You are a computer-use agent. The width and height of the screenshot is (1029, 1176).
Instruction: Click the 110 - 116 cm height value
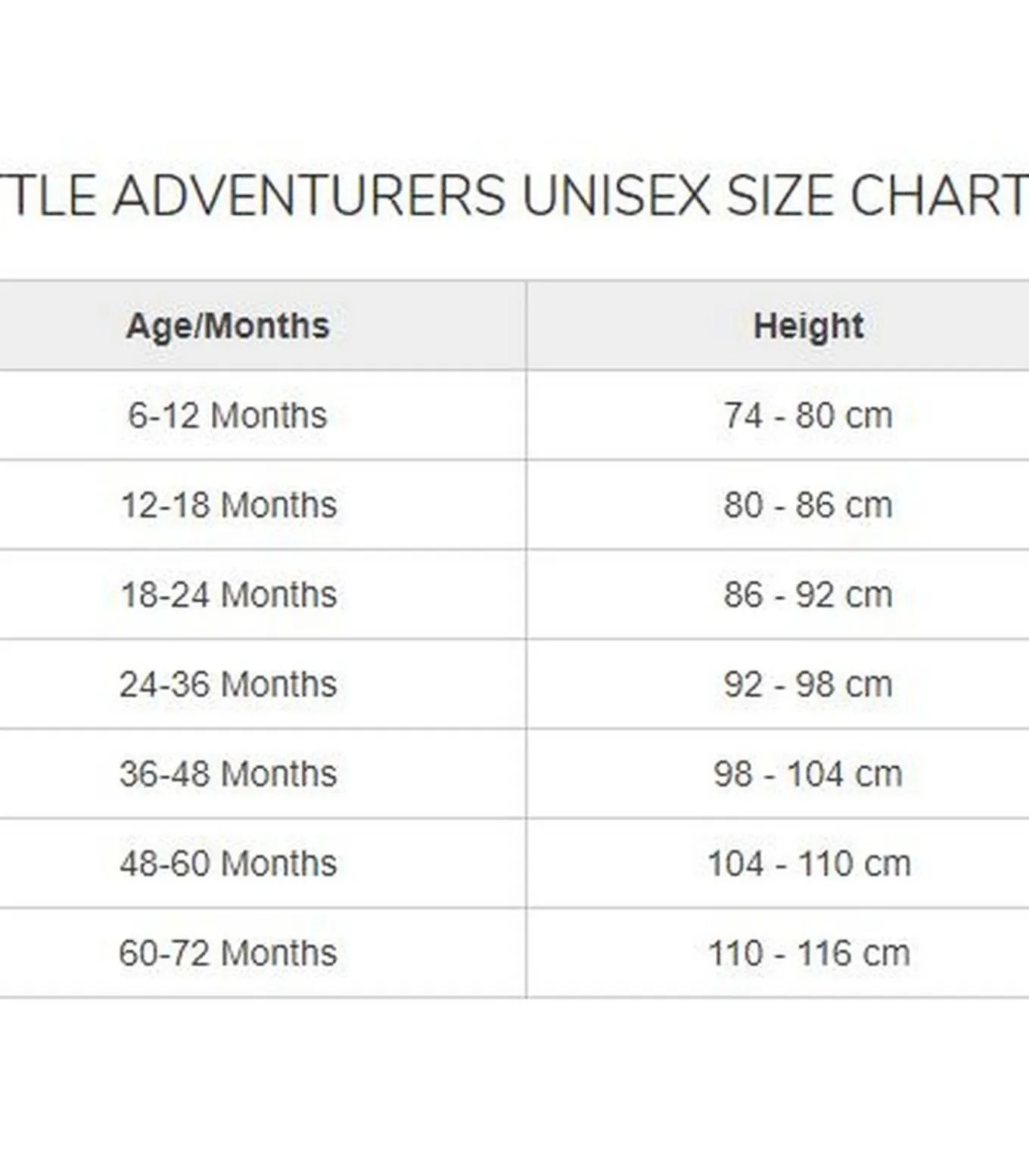point(808,953)
